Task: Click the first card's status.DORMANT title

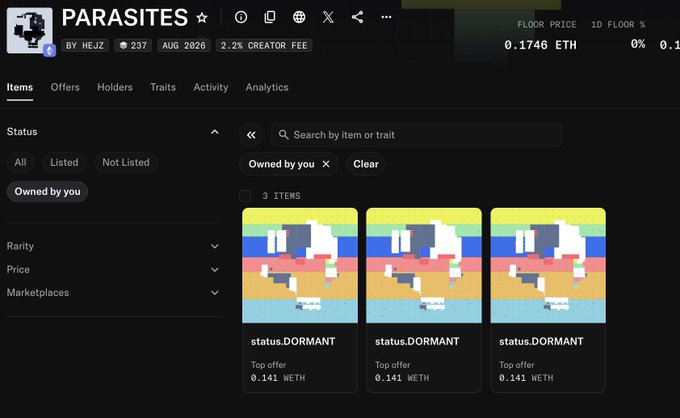Action: coord(293,342)
